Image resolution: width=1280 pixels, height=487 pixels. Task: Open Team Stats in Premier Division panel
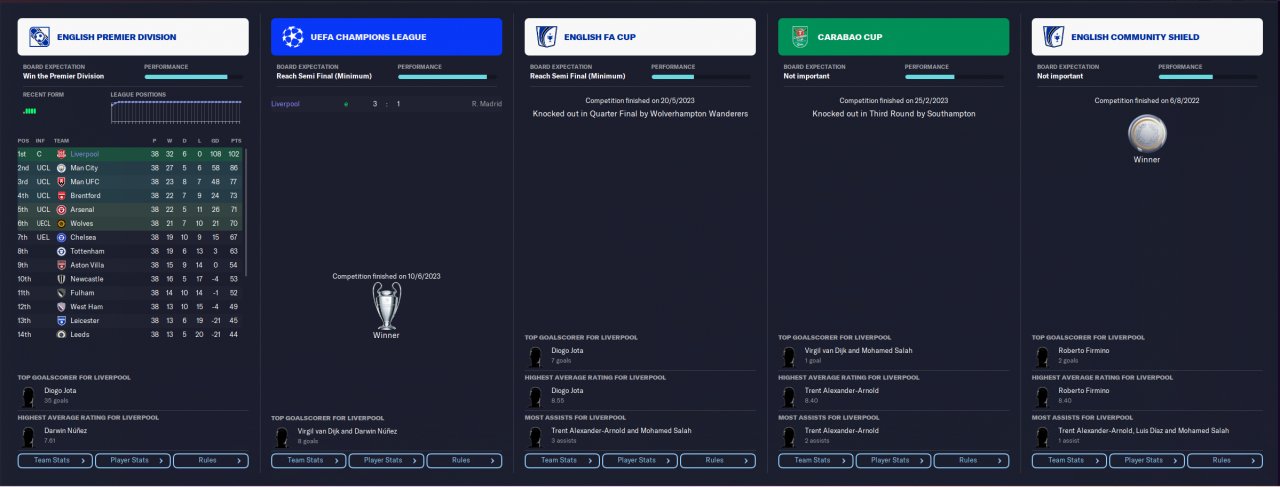tap(55, 460)
